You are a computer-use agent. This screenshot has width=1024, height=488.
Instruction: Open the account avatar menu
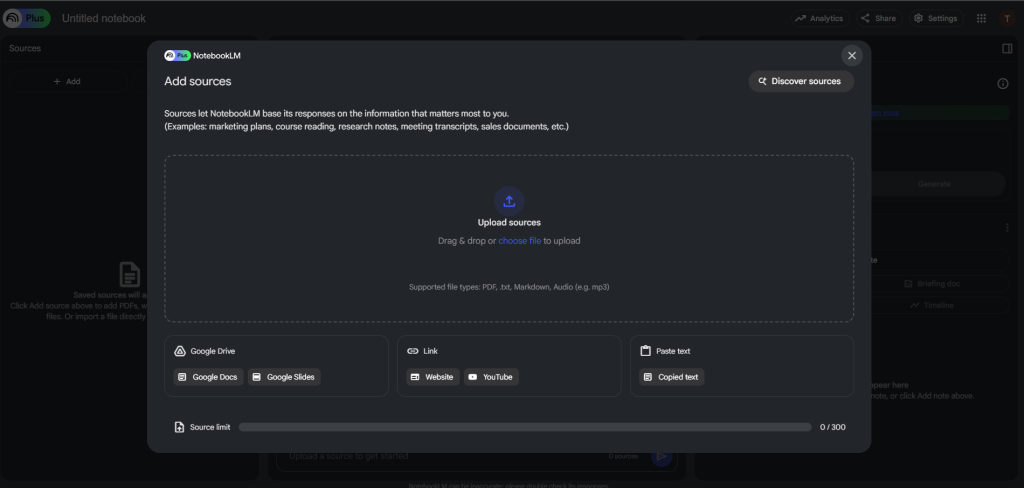coord(1006,18)
